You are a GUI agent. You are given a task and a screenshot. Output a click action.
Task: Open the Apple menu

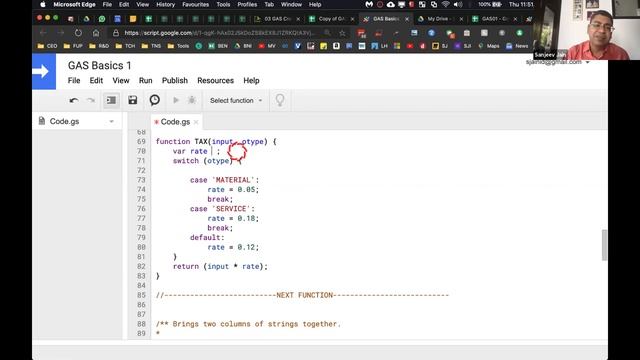click(x=42, y=4)
